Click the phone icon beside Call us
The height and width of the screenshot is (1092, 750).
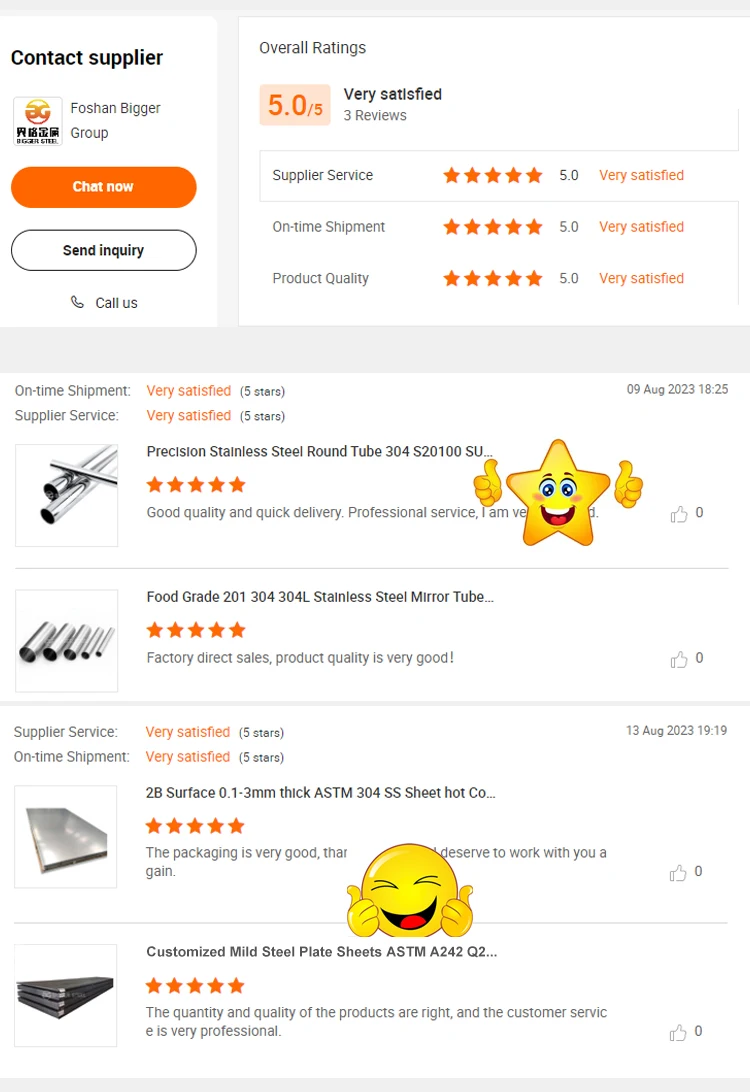[77, 302]
